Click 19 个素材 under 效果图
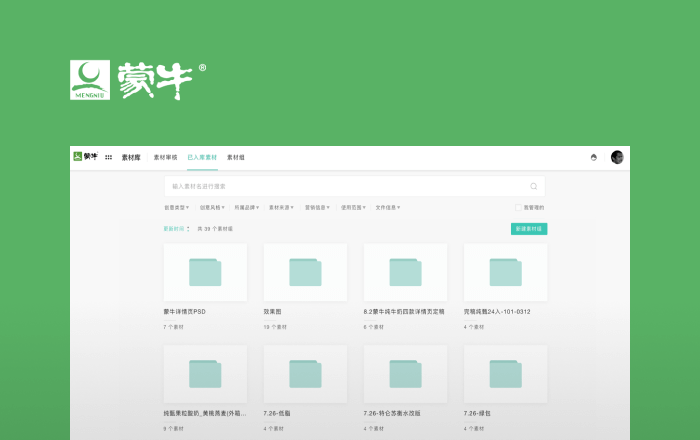Image resolution: width=700 pixels, height=440 pixels. coord(275,327)
